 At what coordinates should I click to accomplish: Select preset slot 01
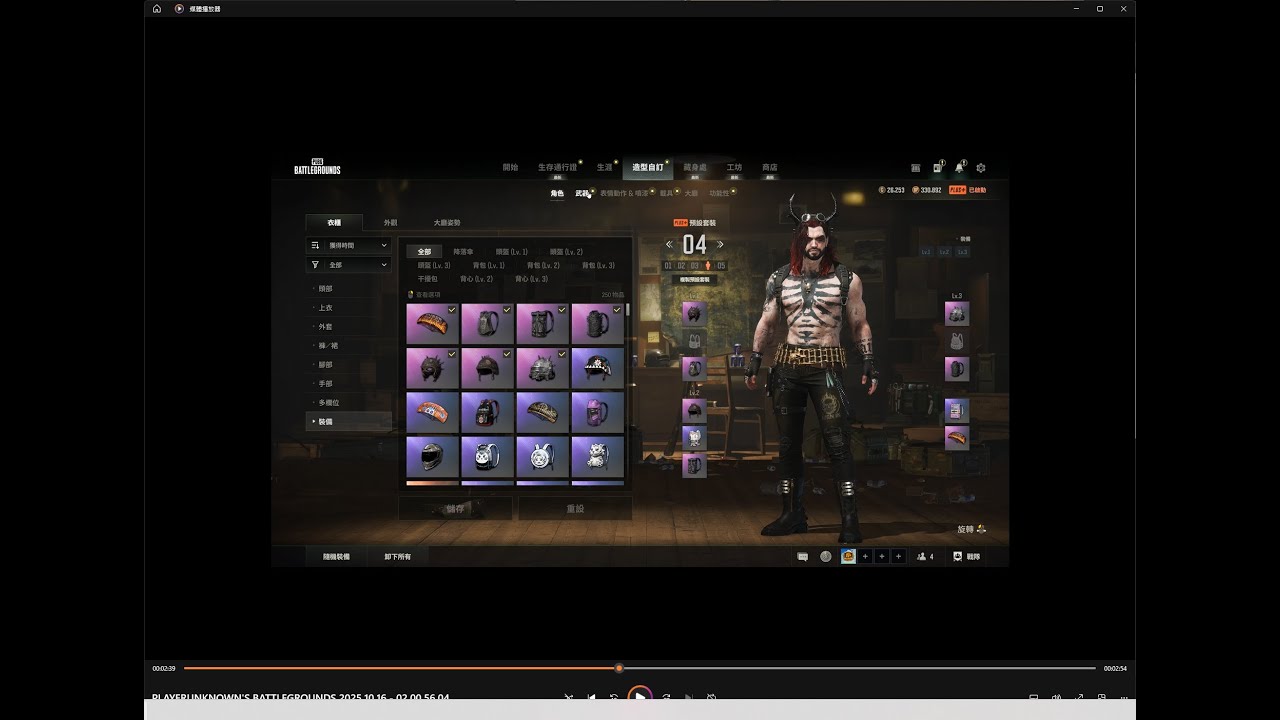(668, 266)
